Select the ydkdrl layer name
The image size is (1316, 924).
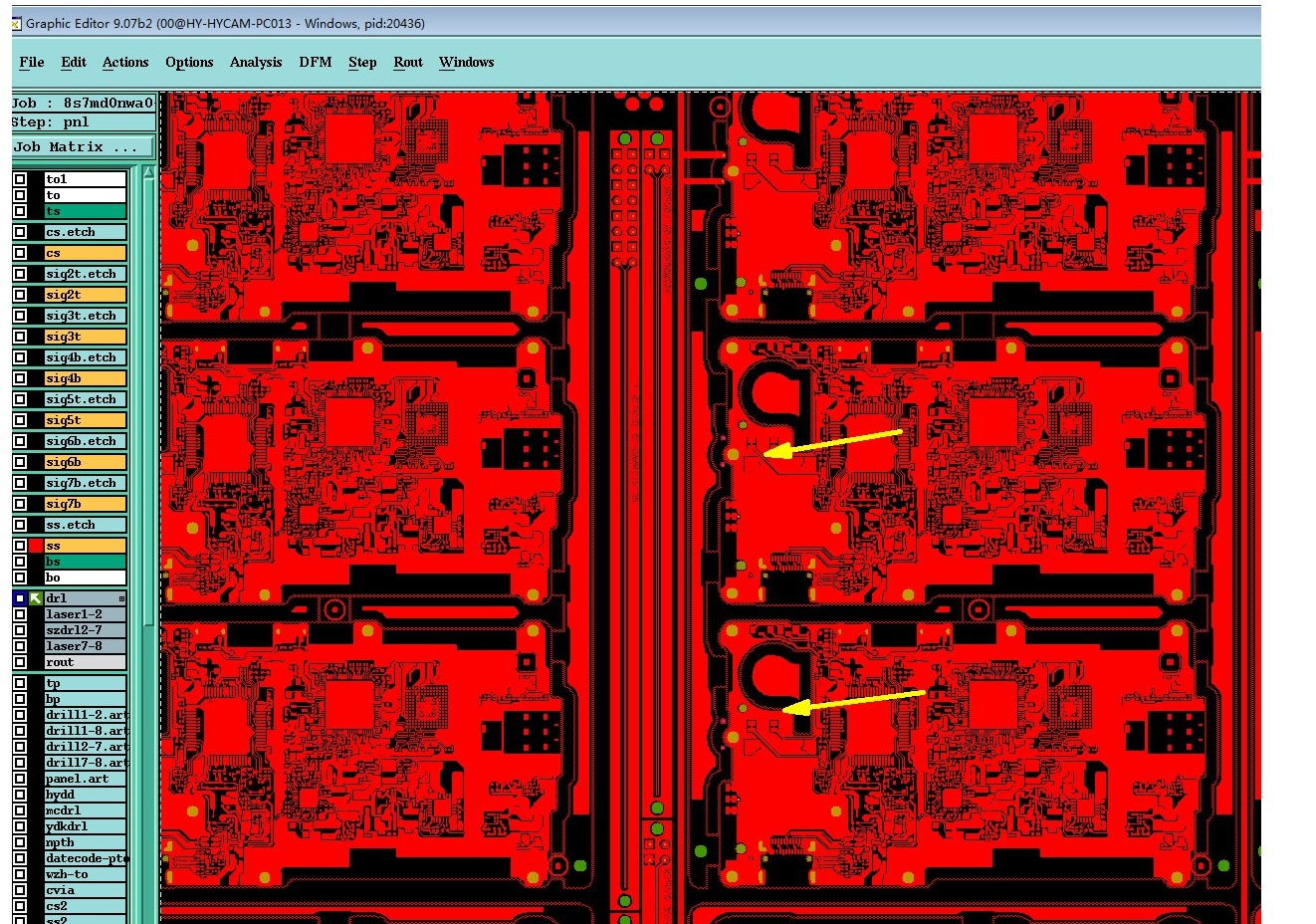click(x=86, y=826)
